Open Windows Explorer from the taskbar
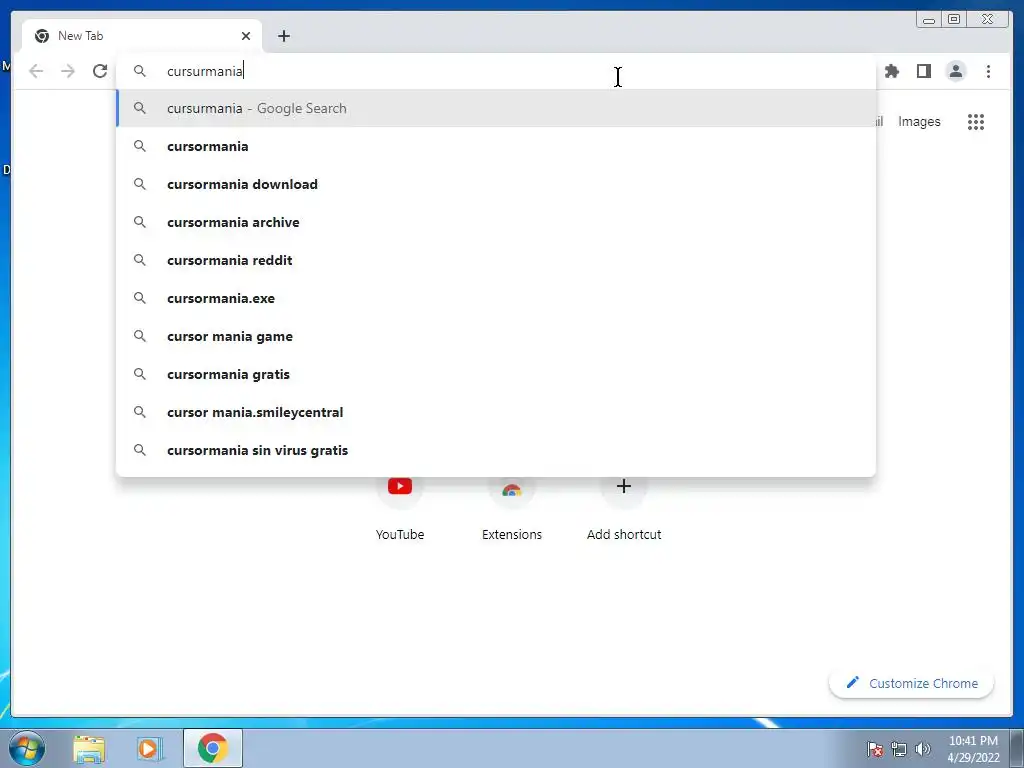Viewport: 1024px width, 768px height. [89, 748]
